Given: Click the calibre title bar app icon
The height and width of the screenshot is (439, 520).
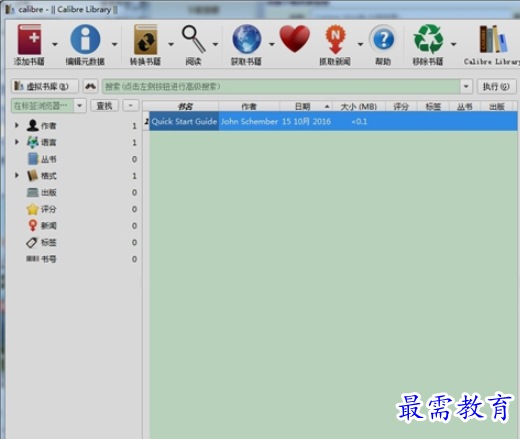Looking at the screenshot, I should pyautogui.click(x=10, y=9).
